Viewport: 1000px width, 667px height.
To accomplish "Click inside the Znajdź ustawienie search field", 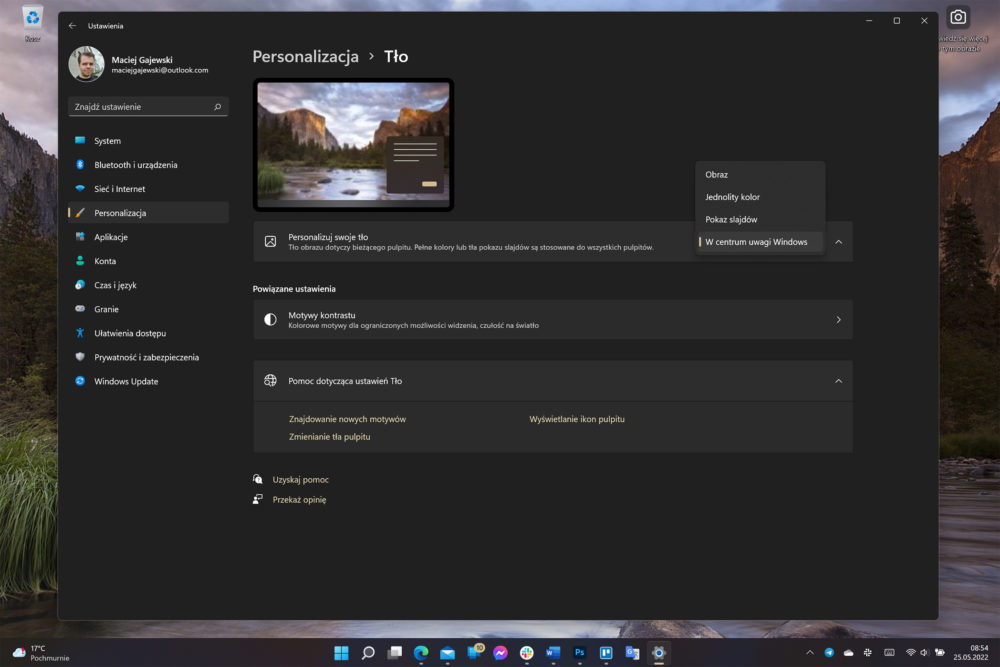I will click(x=148, y=106).
